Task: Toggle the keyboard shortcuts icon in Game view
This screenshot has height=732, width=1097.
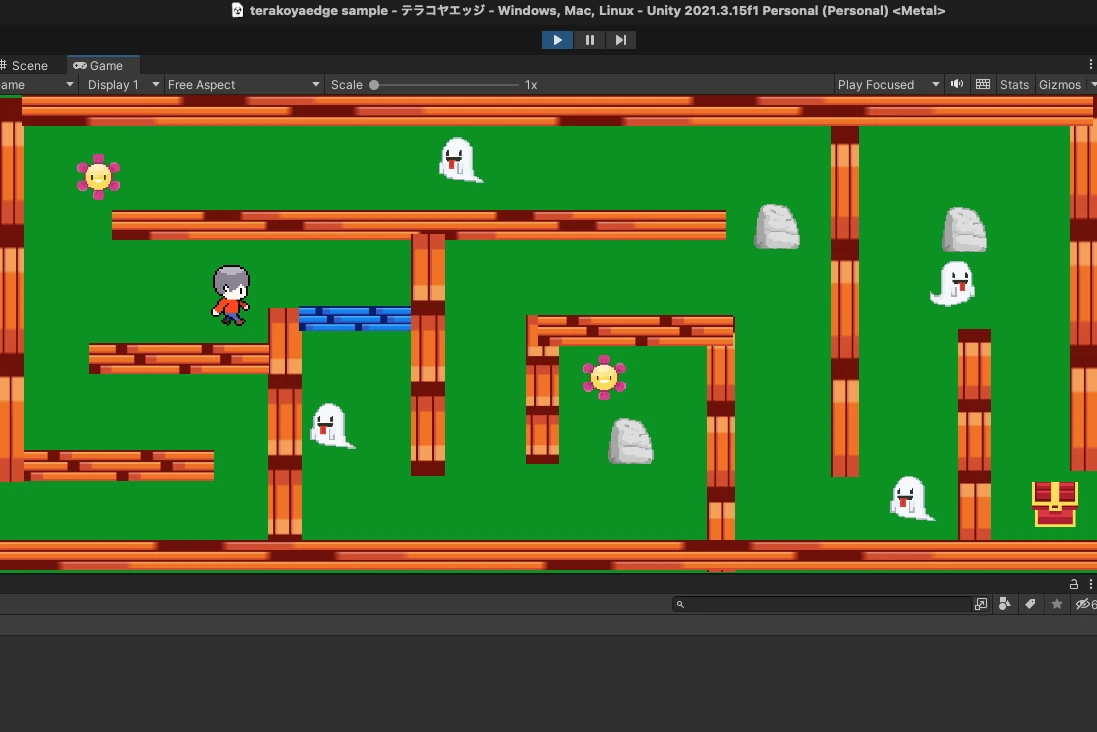Action: coord(983,84)
